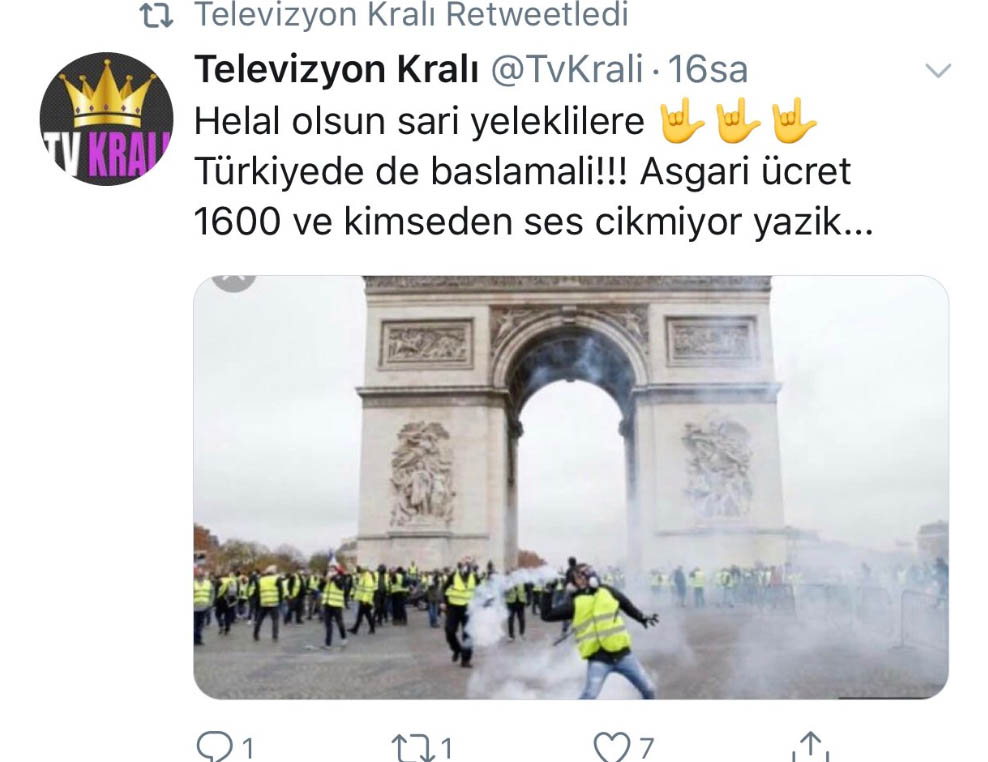Retweet this tweet using the retweet icon
This screenshot has width=988, height=762.
click(413, 748)
